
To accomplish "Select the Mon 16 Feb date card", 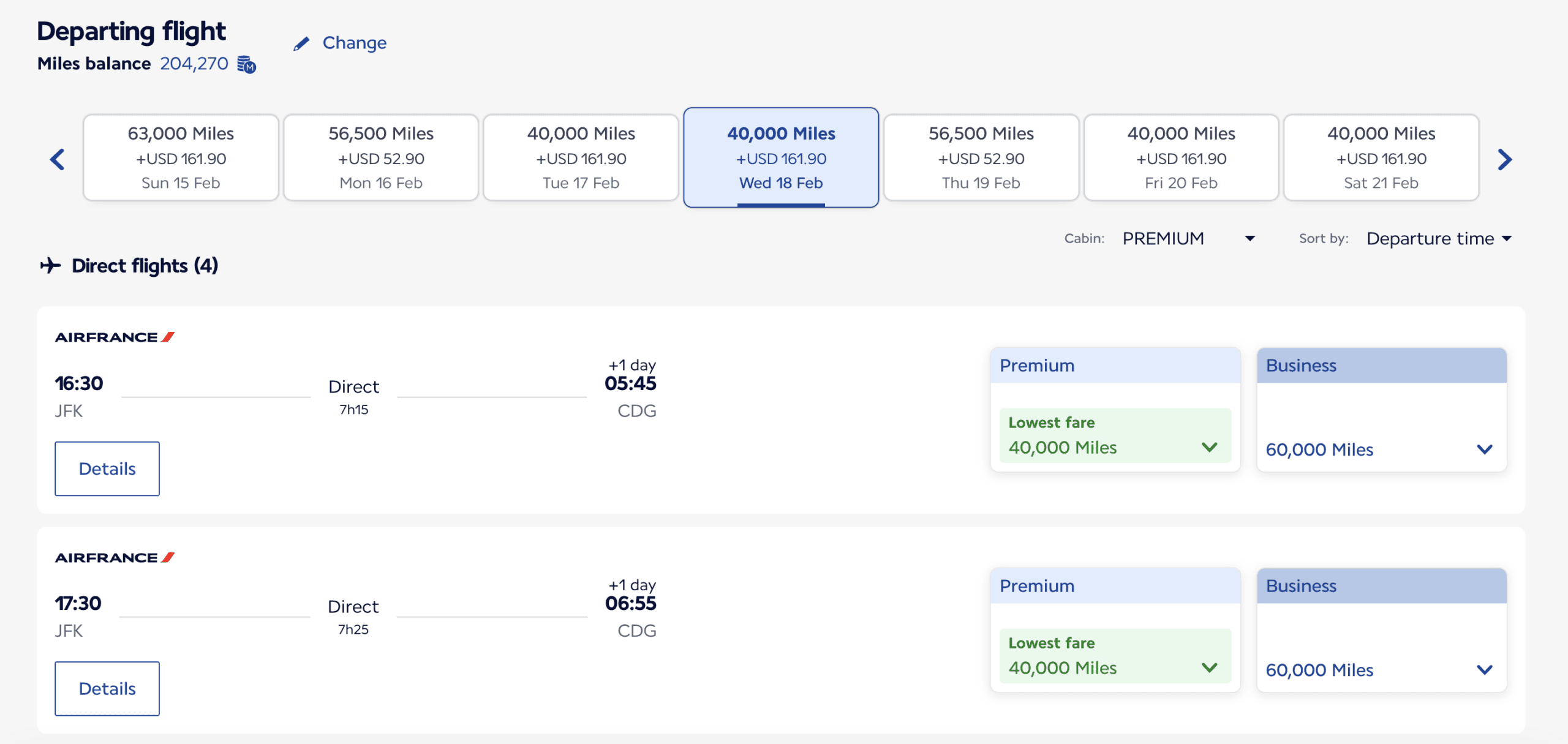I will (380, 157).
